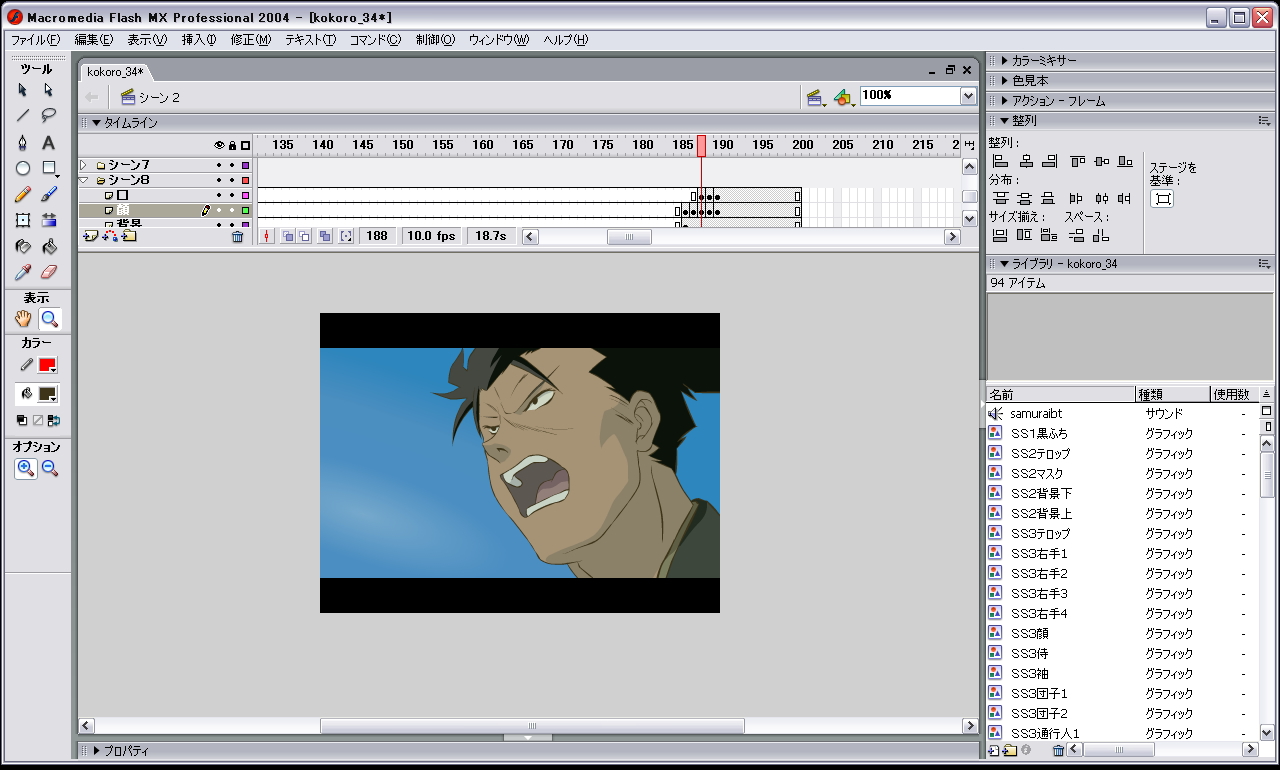Open the コマンド menu
The image size is (1280, 770).
click(375, 40)
